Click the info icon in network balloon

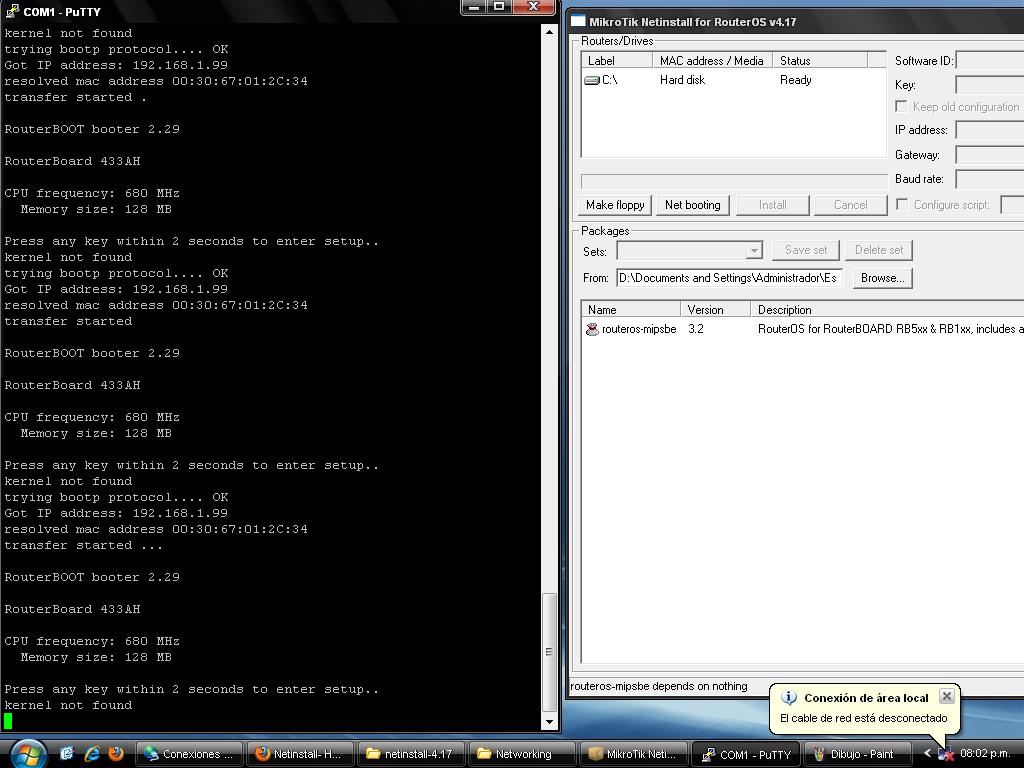point(788,697)
